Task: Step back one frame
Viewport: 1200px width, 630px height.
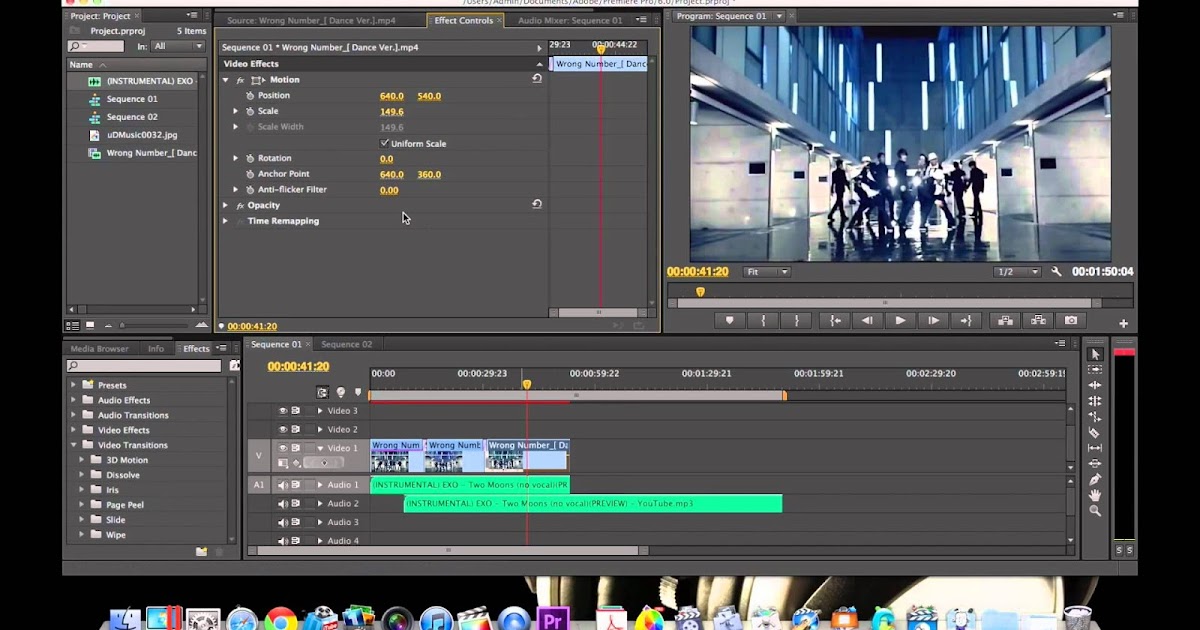Action: click(x=867, y=320)
